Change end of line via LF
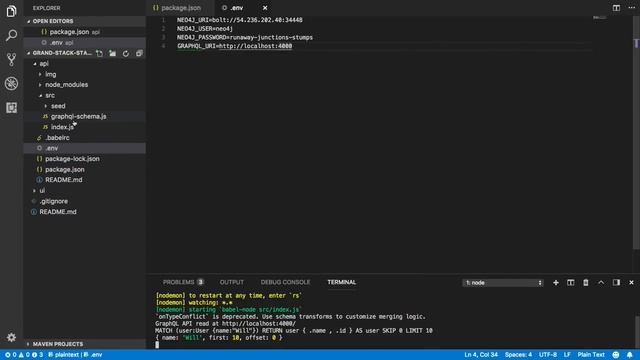The width and height of the screenshot is (640, 360). click(567, 355)
